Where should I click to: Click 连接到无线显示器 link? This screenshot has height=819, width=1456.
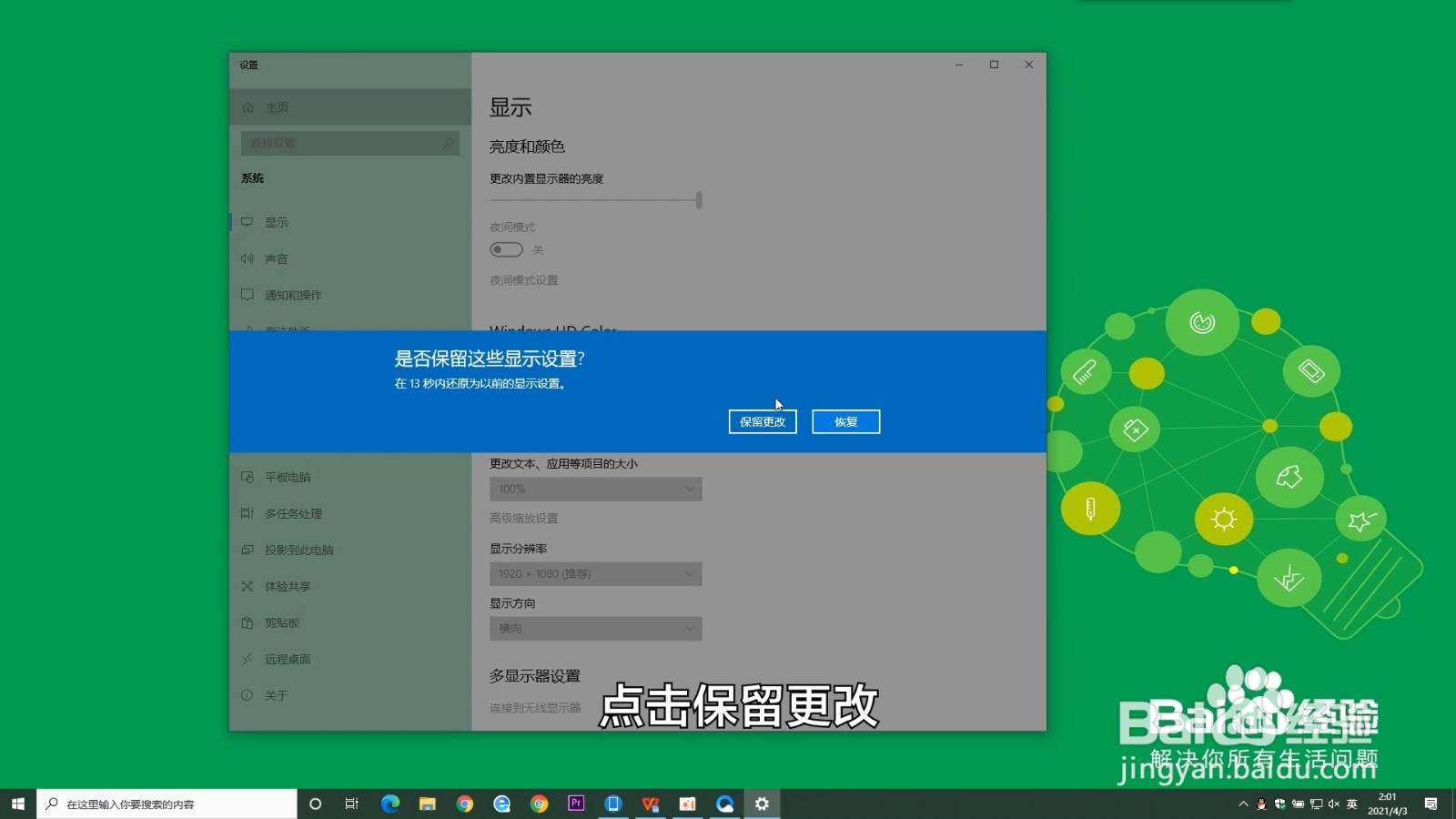point(535,707)
